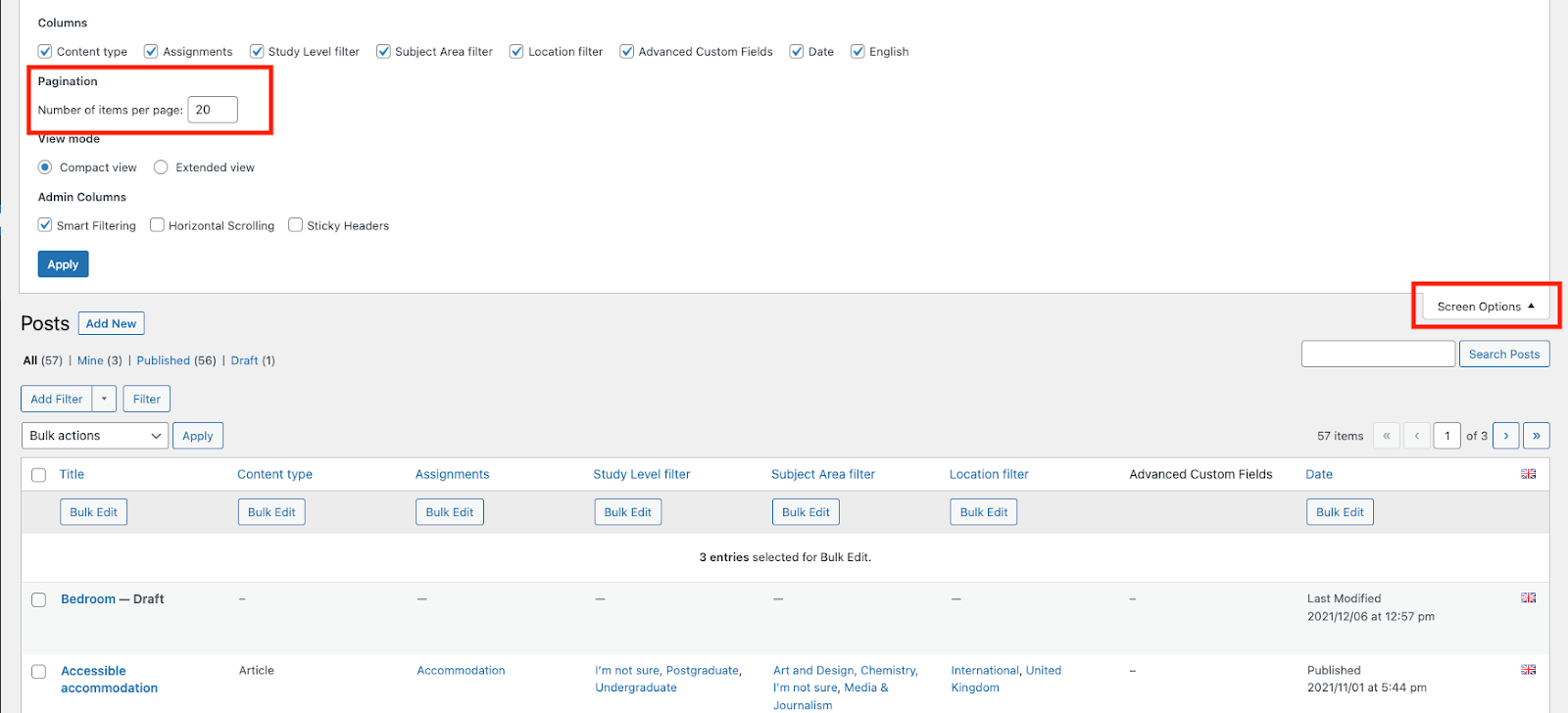
Task: Click the Filter button
Action: click(147, 399)
